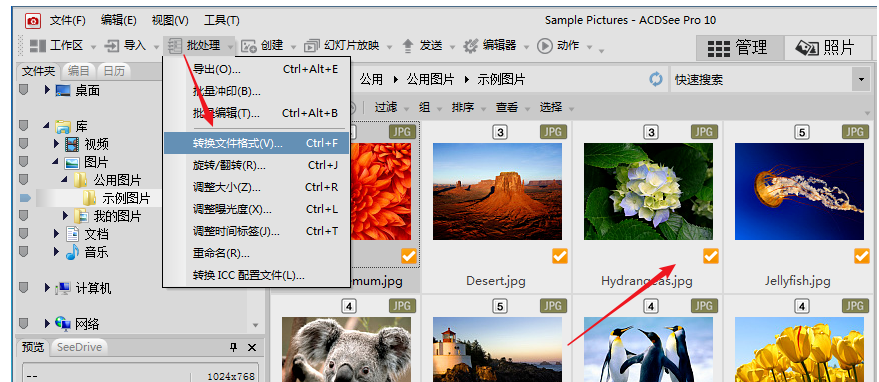The height and width of the screenshot is (382, 879).
Task: Choose 转换文件格式(V)... menu entry
Action: [x=256, y=143]
